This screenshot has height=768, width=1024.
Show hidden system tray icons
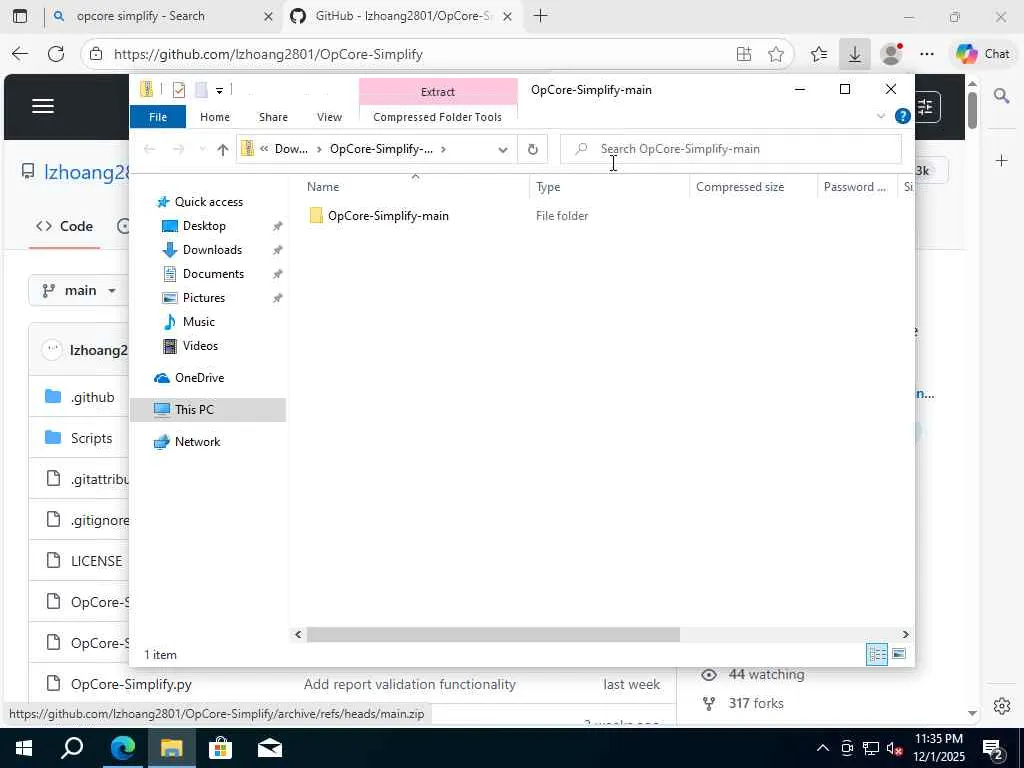(x=823, y=748)
